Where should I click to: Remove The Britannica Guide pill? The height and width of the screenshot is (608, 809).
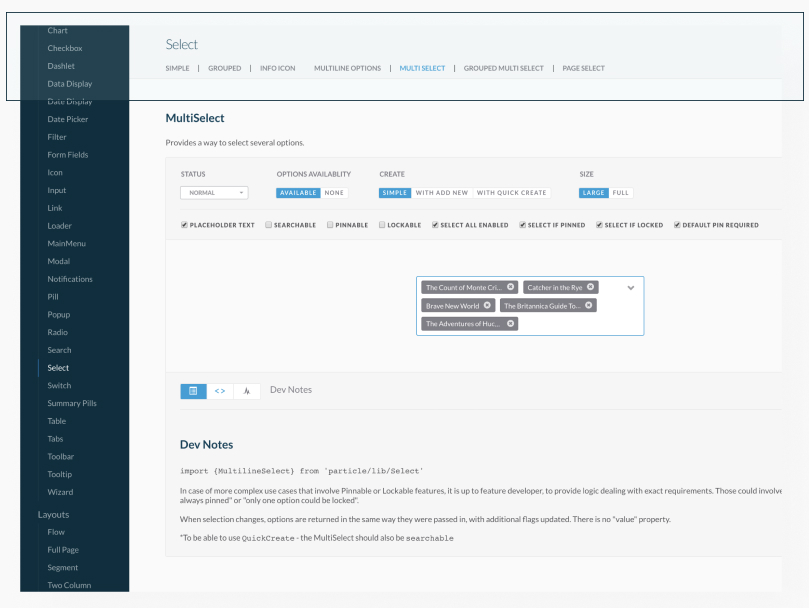click(x=589, y=305)
